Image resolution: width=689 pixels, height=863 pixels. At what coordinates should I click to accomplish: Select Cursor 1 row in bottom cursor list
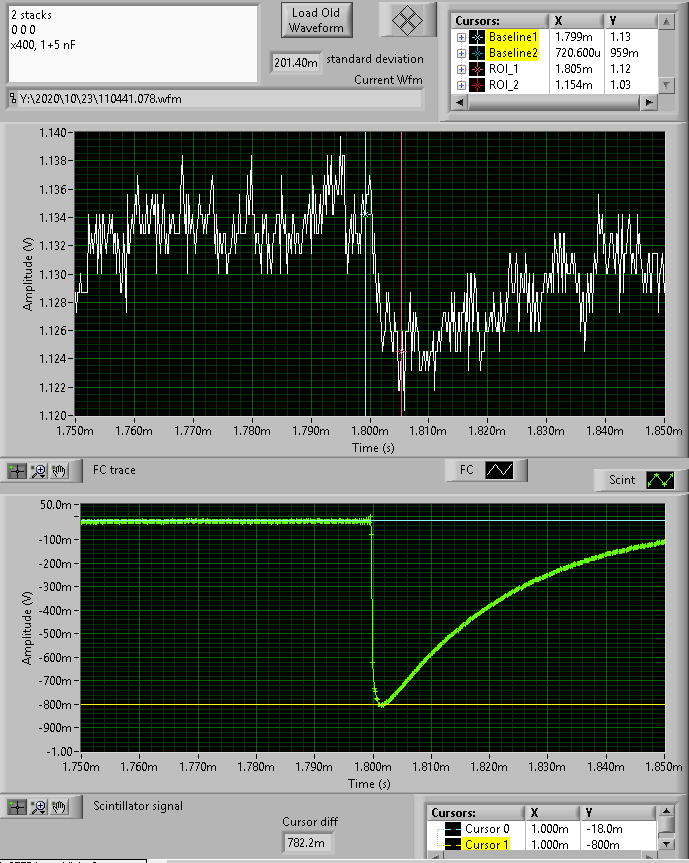tap(542, 844)
